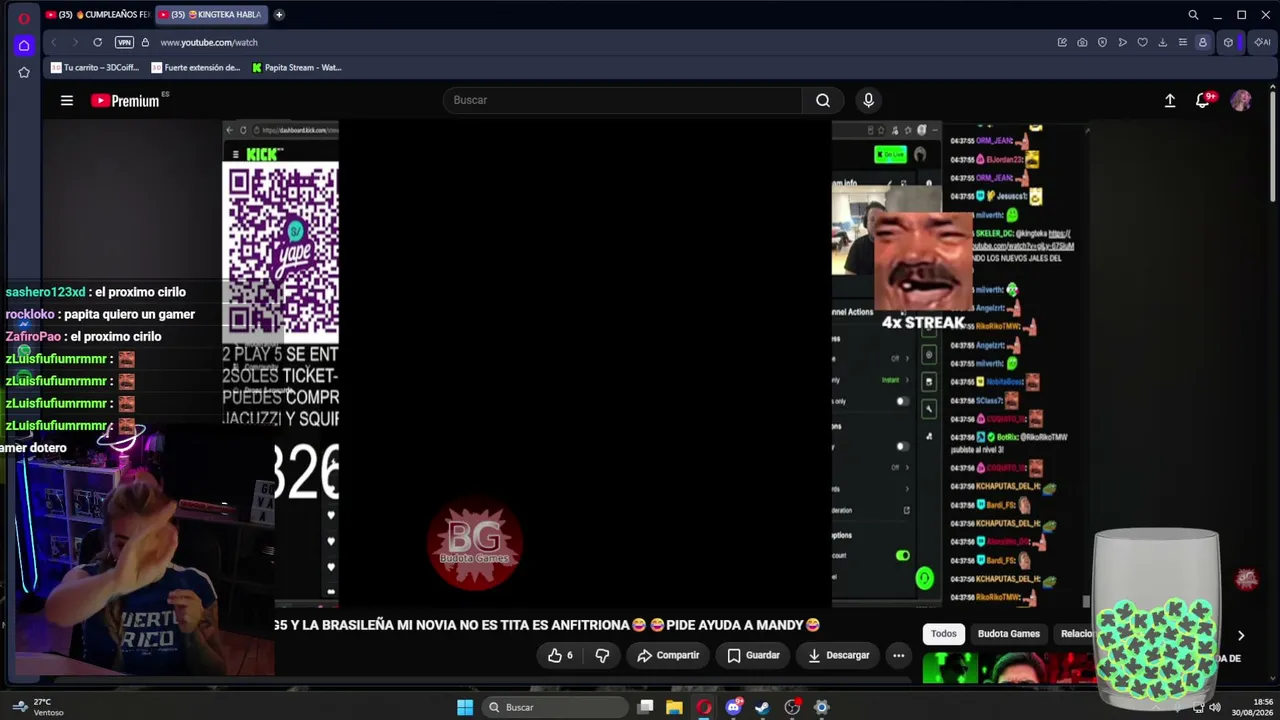Screen dimensions: 1280x720
Task: Click the Opera sidebar home icon
Action: point(24,45)
